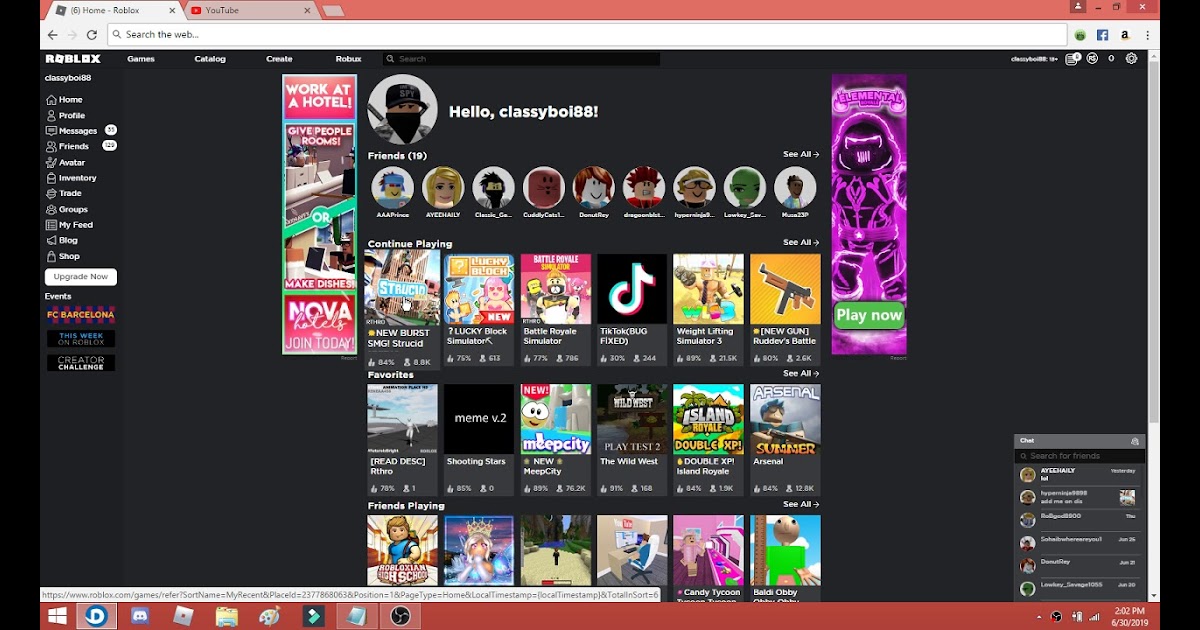This screenshot has width=1200, height=630.
Task: Open the Profile page from sidebar
Action: 65,115
